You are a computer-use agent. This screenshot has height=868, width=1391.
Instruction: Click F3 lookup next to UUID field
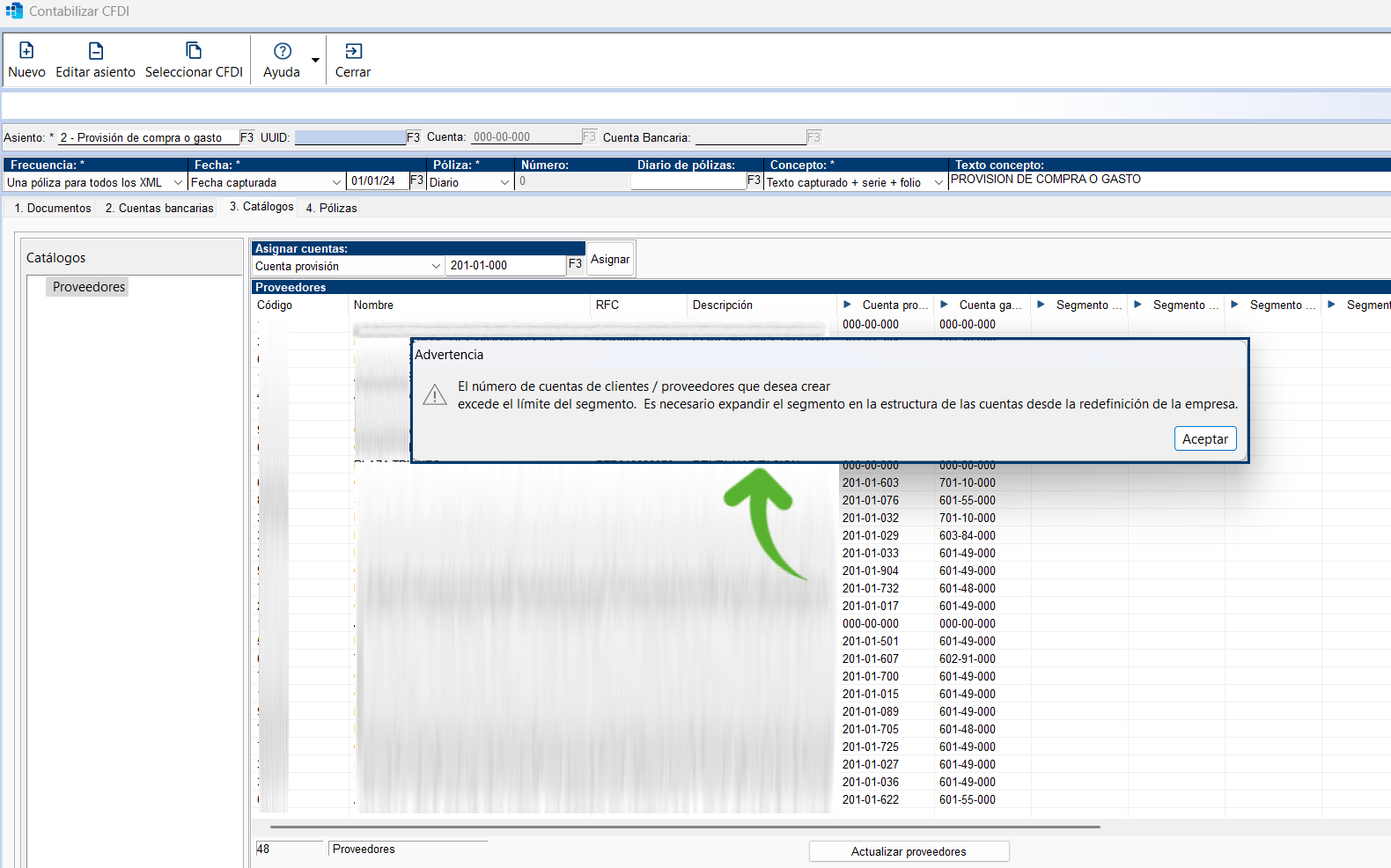tap(413, 137)
